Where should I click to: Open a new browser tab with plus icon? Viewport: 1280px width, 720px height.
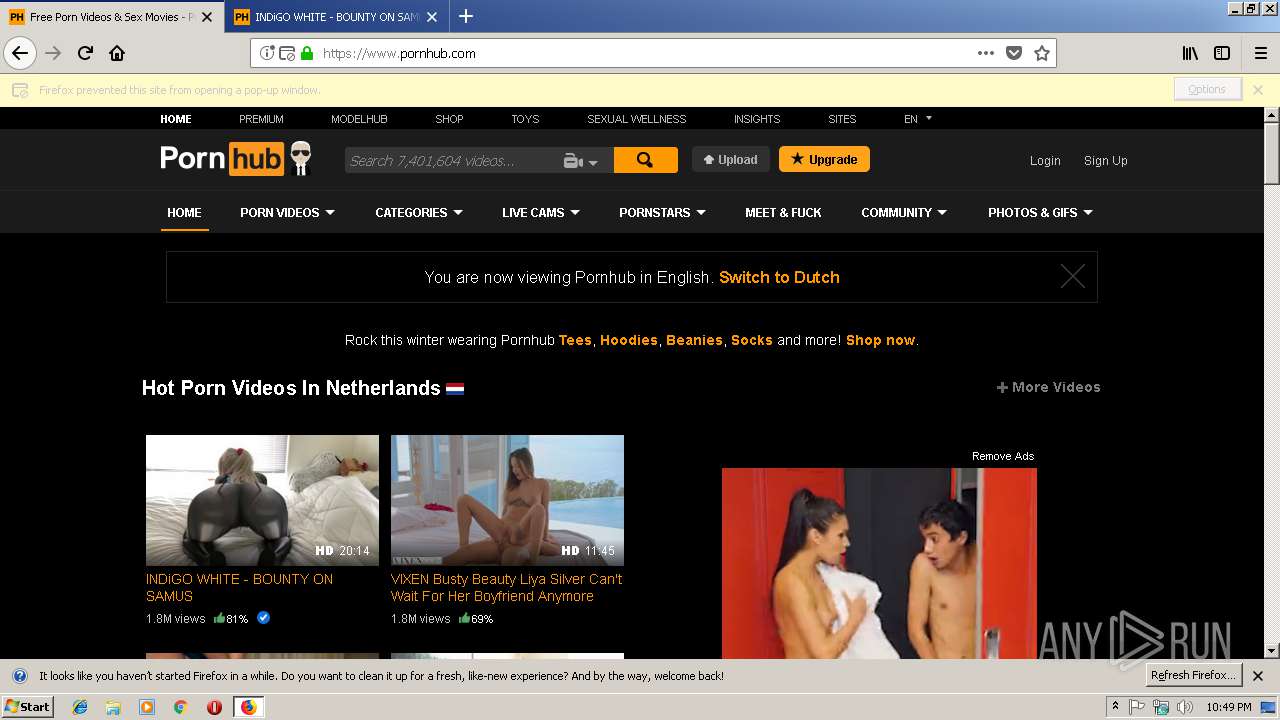(466, 16)
